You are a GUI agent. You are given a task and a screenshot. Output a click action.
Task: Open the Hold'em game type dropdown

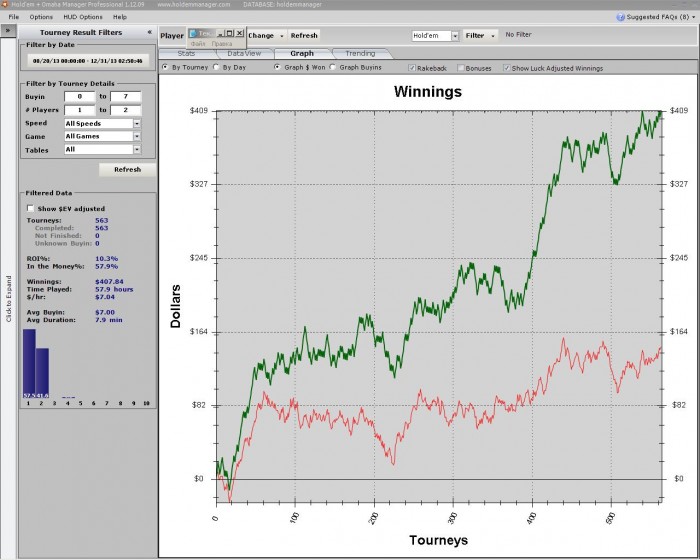[x=455, y=36]
